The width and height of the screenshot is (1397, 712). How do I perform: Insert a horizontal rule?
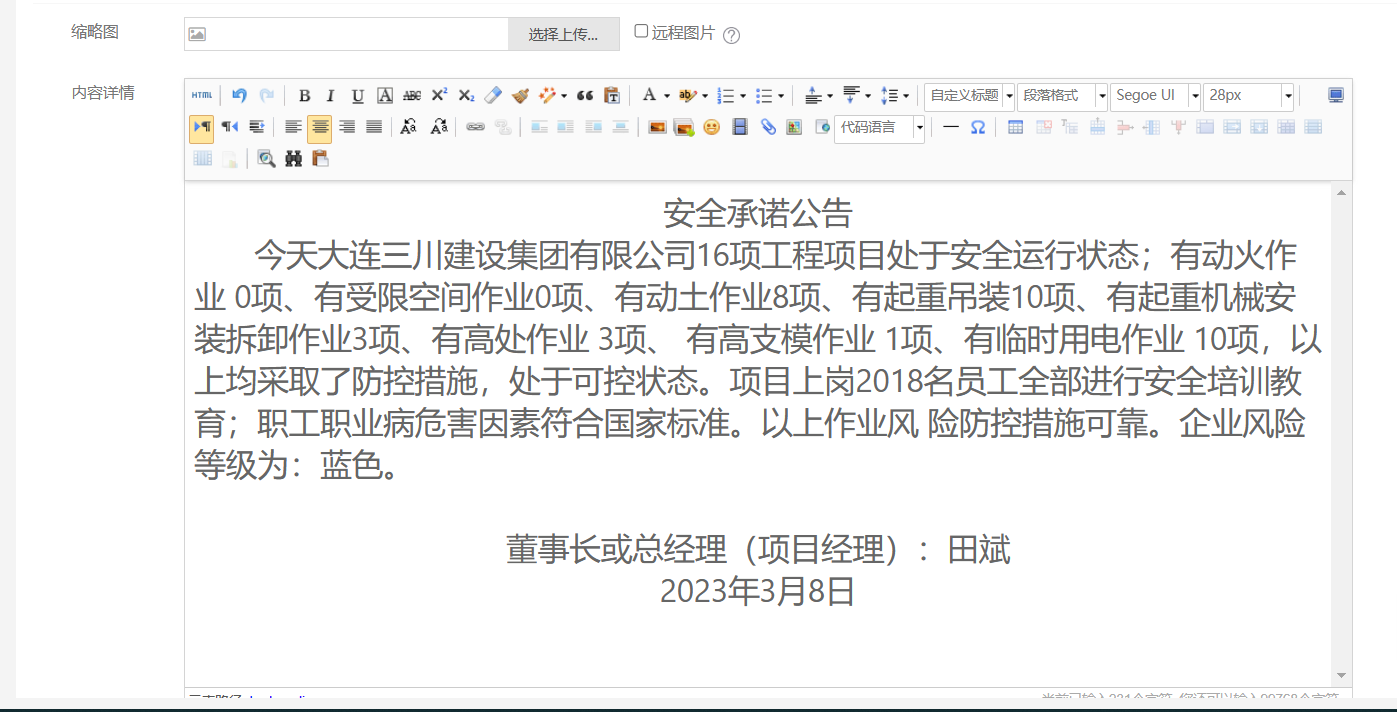pyautogui.click(x=951, y=127)
